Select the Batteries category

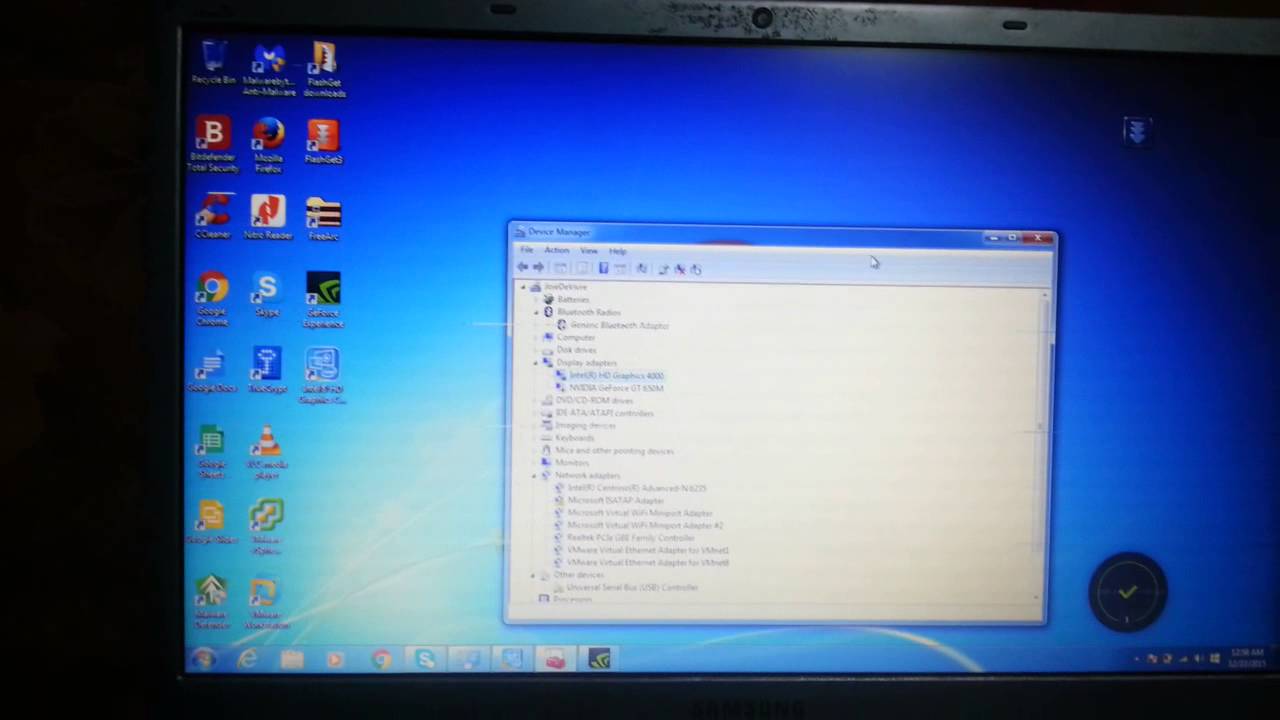[573, 299]
